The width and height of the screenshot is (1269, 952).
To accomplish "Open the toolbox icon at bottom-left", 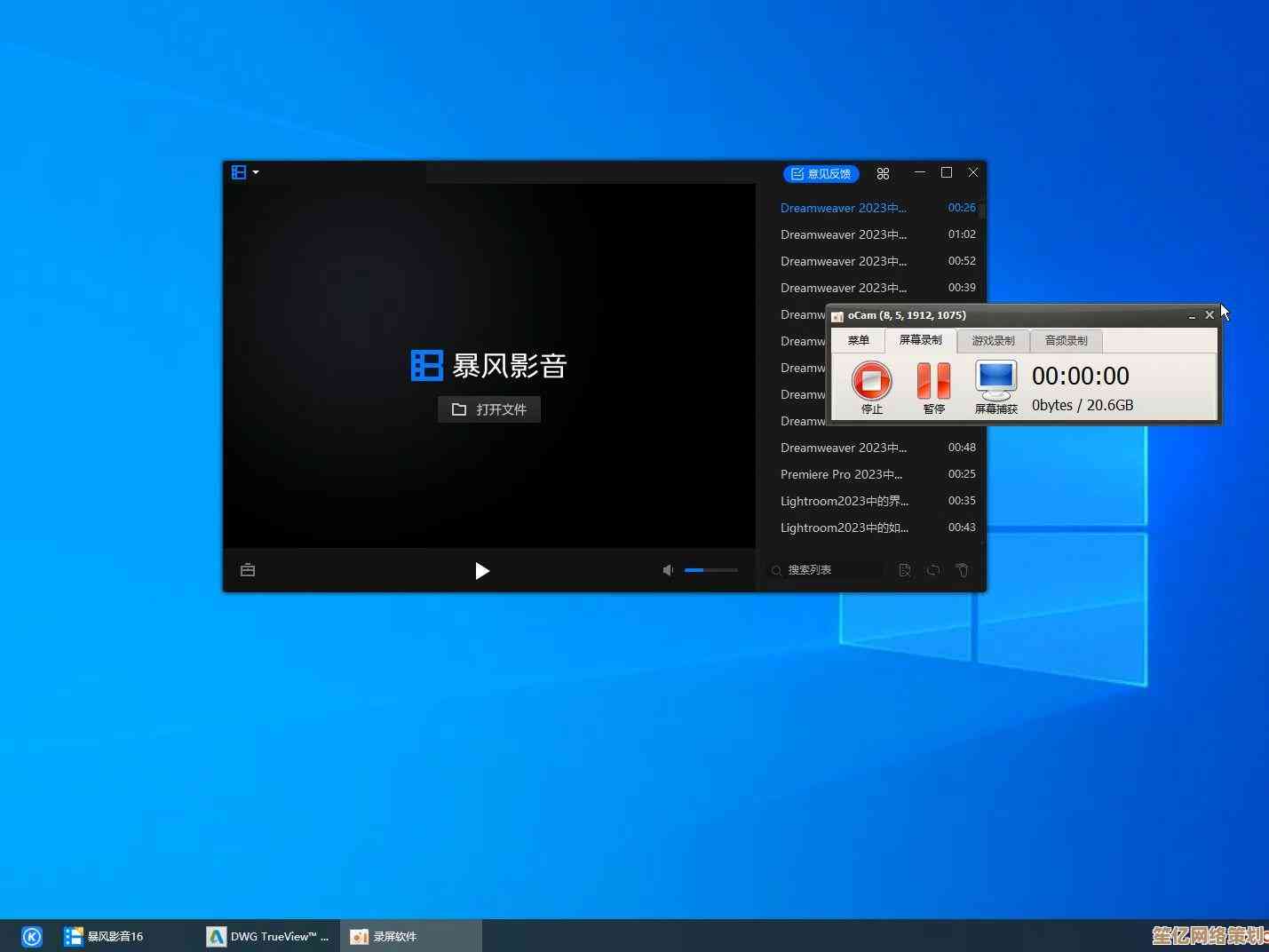I will pos(248,570).
